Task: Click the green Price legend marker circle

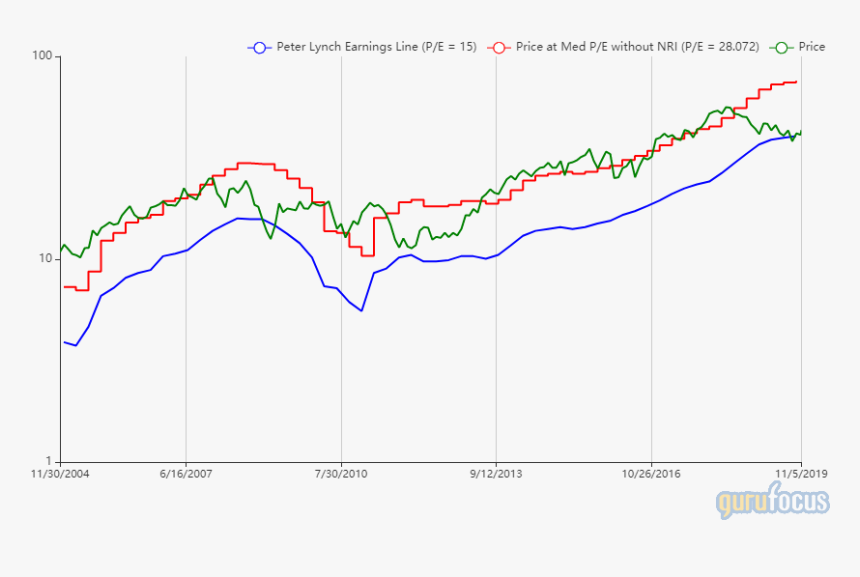Action: [782, 48]
